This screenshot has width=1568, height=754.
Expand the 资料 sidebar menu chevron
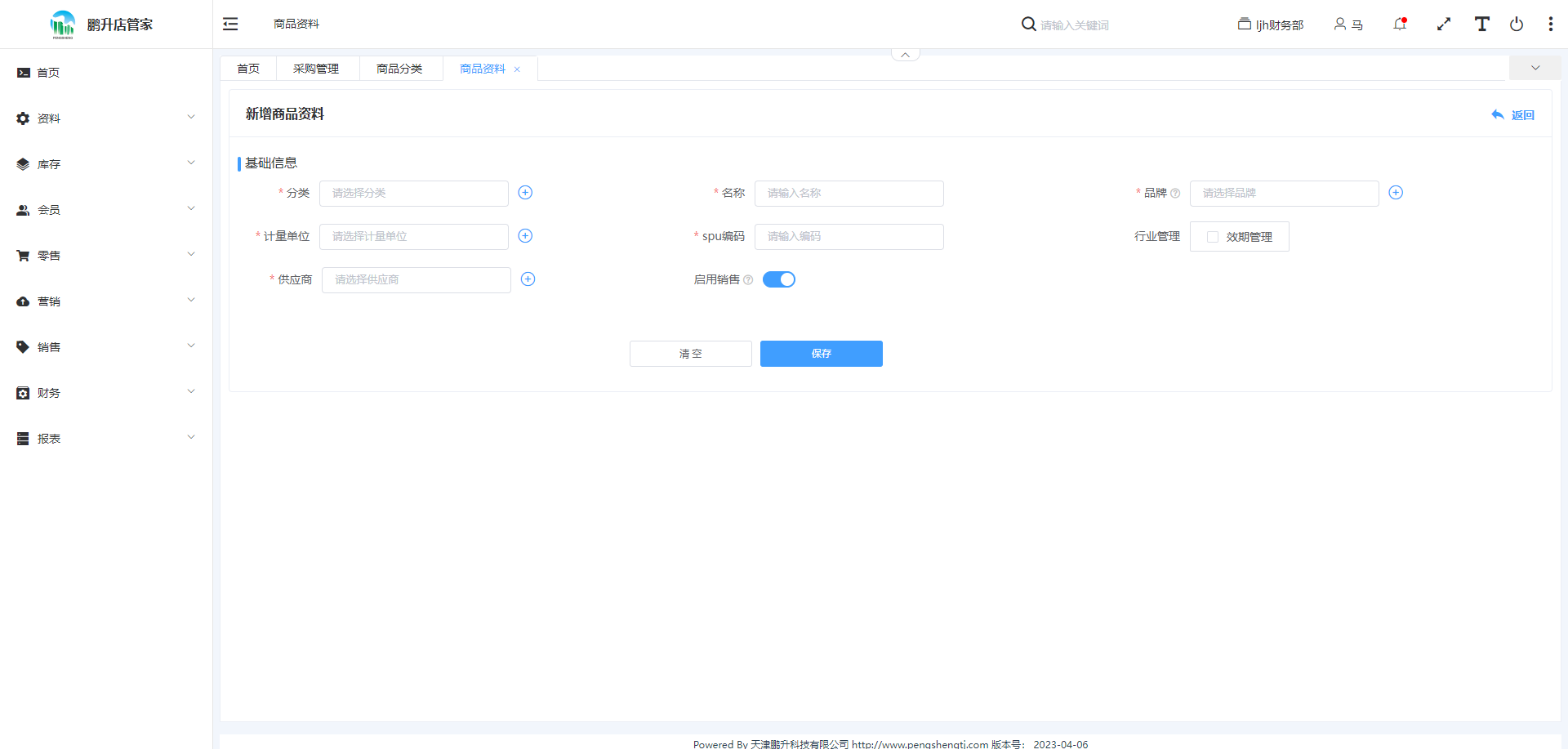click(x=191, y=117)
